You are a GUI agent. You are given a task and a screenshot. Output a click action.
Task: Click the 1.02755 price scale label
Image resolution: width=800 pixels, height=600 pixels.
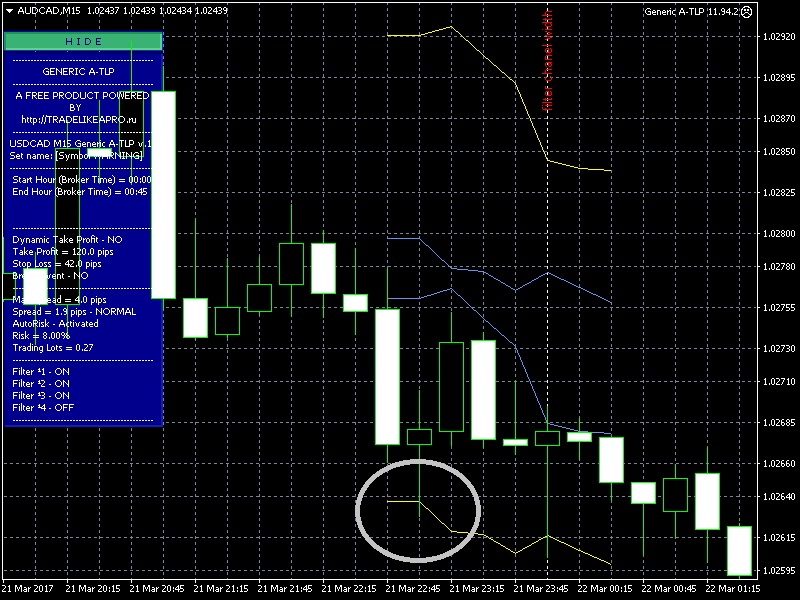coord(779,308)
